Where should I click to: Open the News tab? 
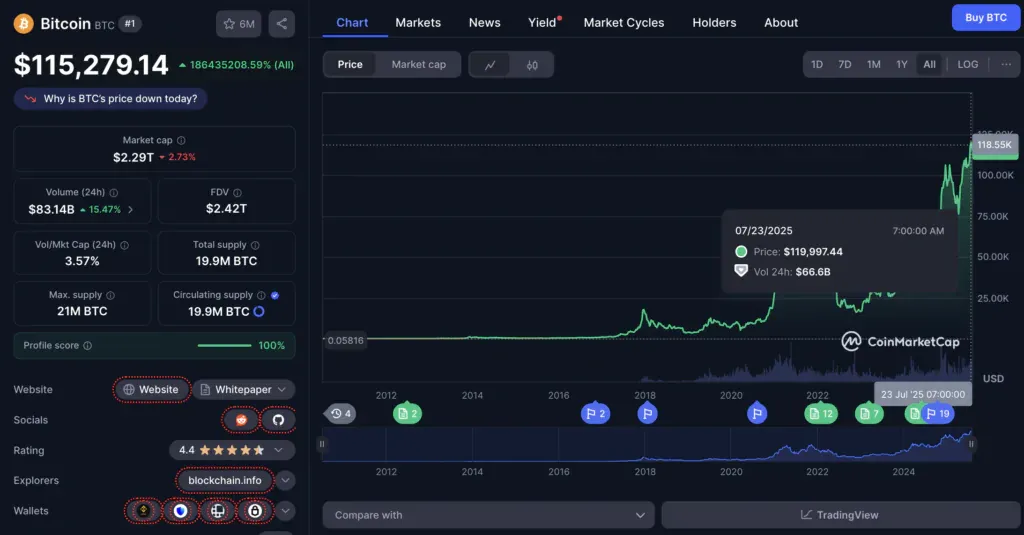click(x=485, y=22)
